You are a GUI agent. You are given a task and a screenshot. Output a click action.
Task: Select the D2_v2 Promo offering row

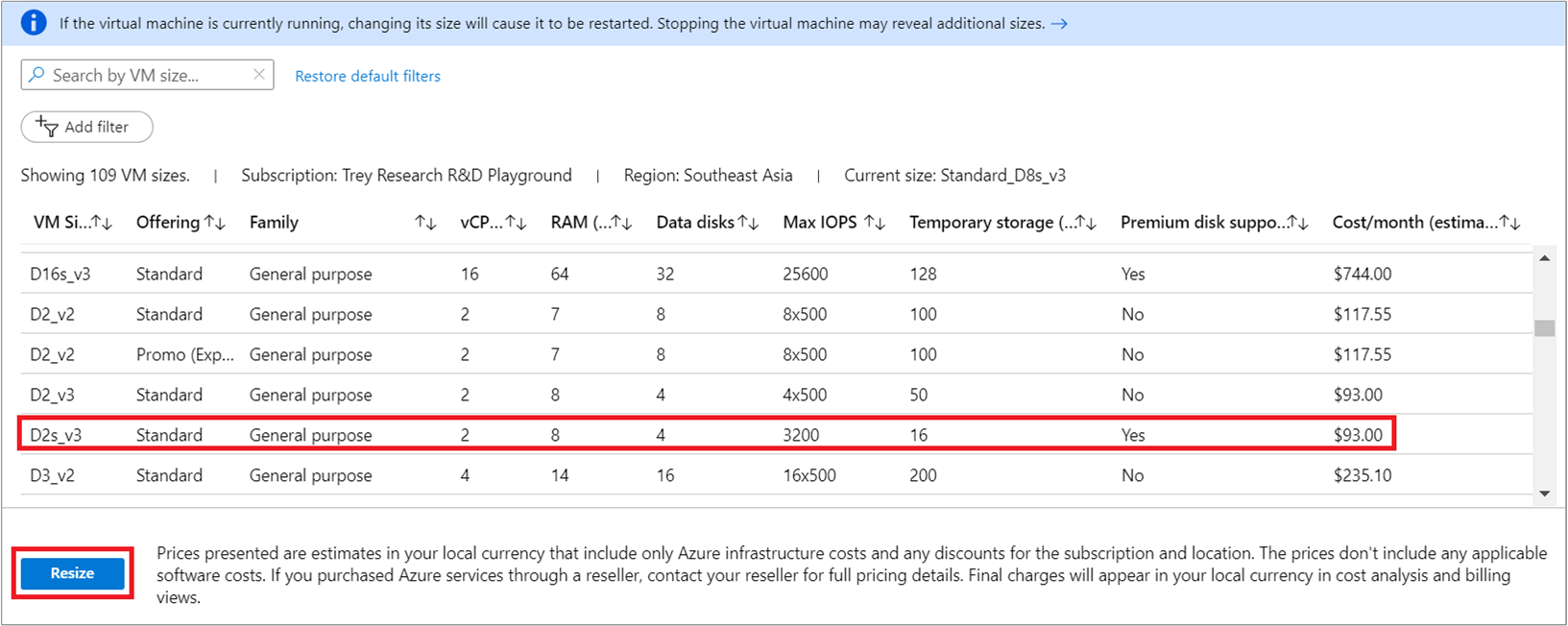(776, 354)
